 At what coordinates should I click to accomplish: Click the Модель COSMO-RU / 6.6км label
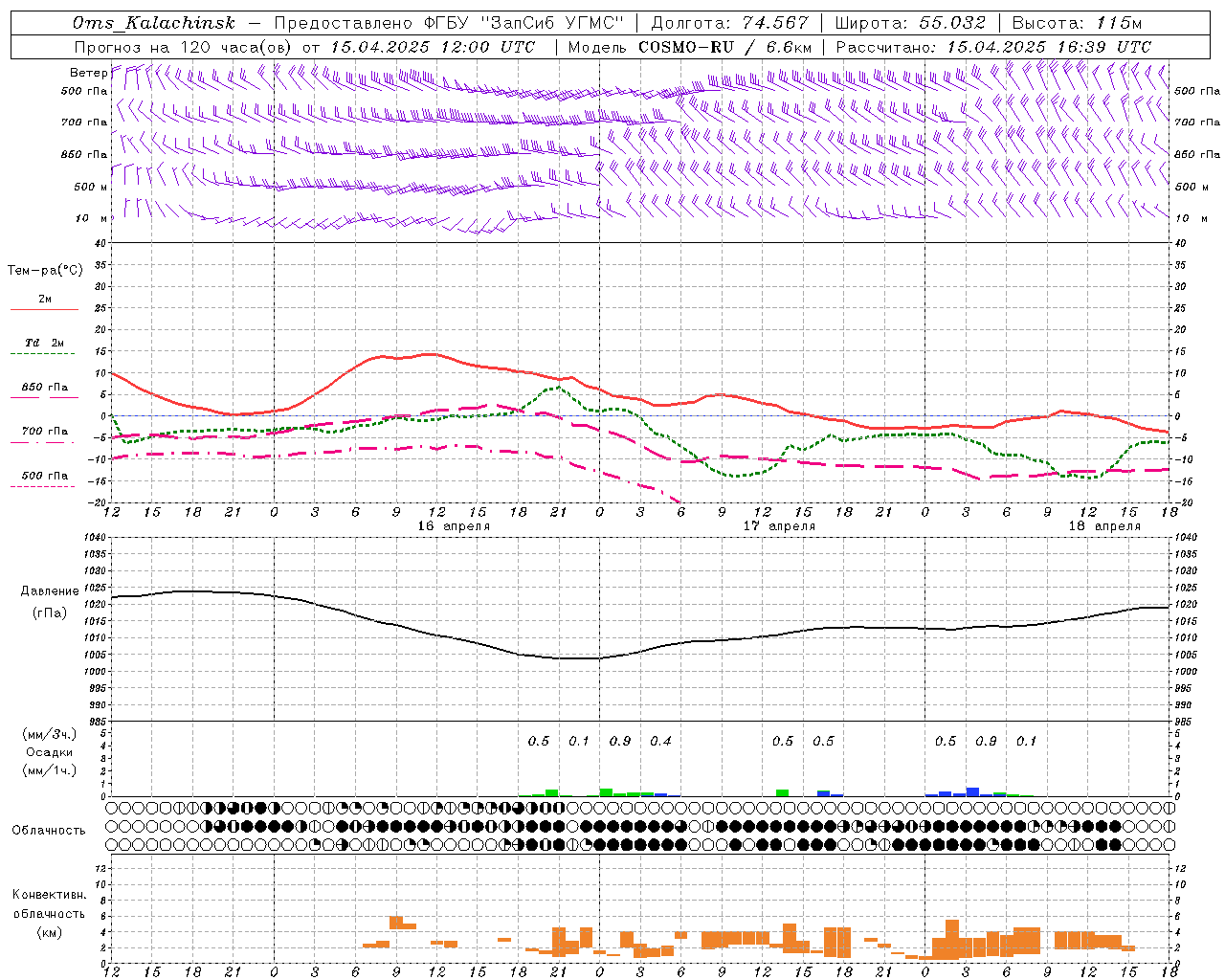click(689, 47)
